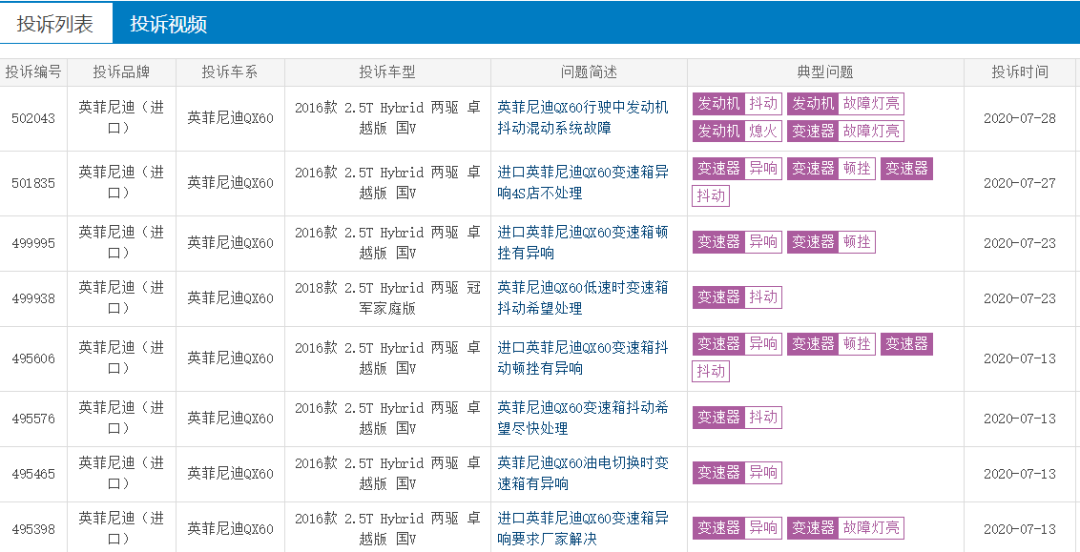Open complaint 进口英菲尼迪QX60变速箱抖动顿挫有异响
Image resolution: width=1080 pixels, height=552 pixels.
(583, 358)
